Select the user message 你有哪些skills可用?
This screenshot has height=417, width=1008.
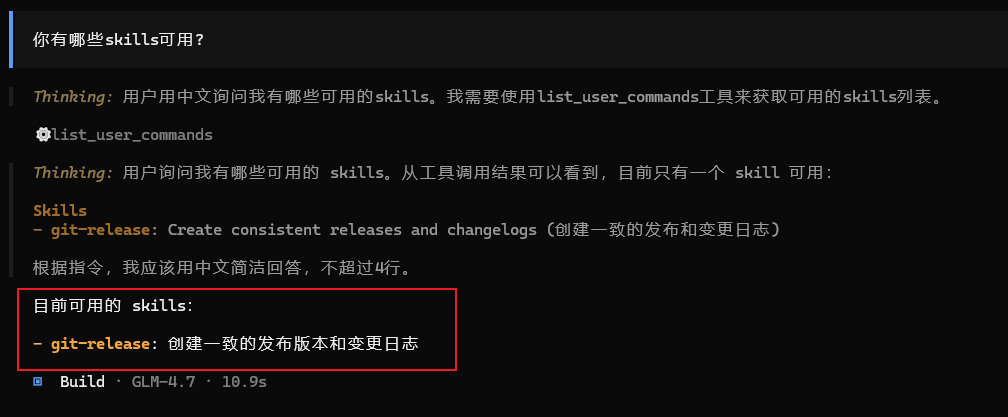click(x=118, y=40)
